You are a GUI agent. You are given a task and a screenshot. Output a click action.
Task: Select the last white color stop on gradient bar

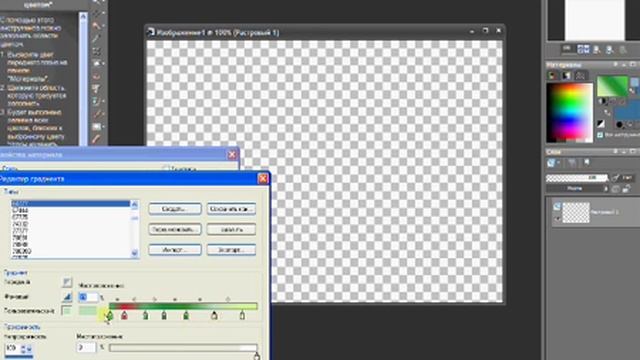click(242, 315)
